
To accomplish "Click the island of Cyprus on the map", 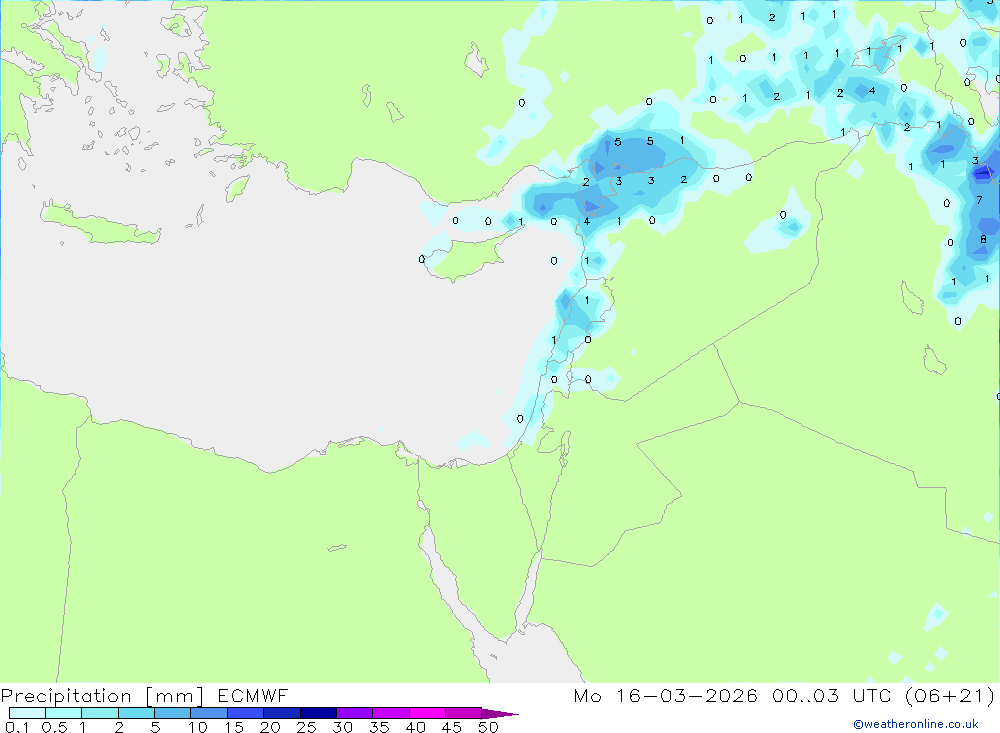I will click(x=471, y=255).
